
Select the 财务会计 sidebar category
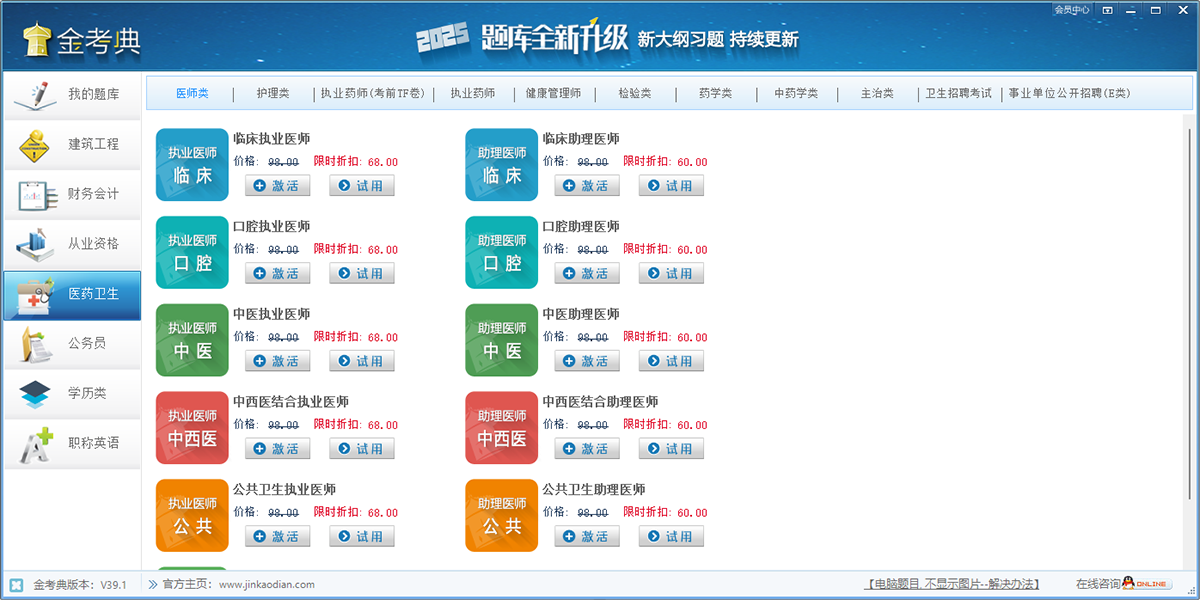(71, 195)
